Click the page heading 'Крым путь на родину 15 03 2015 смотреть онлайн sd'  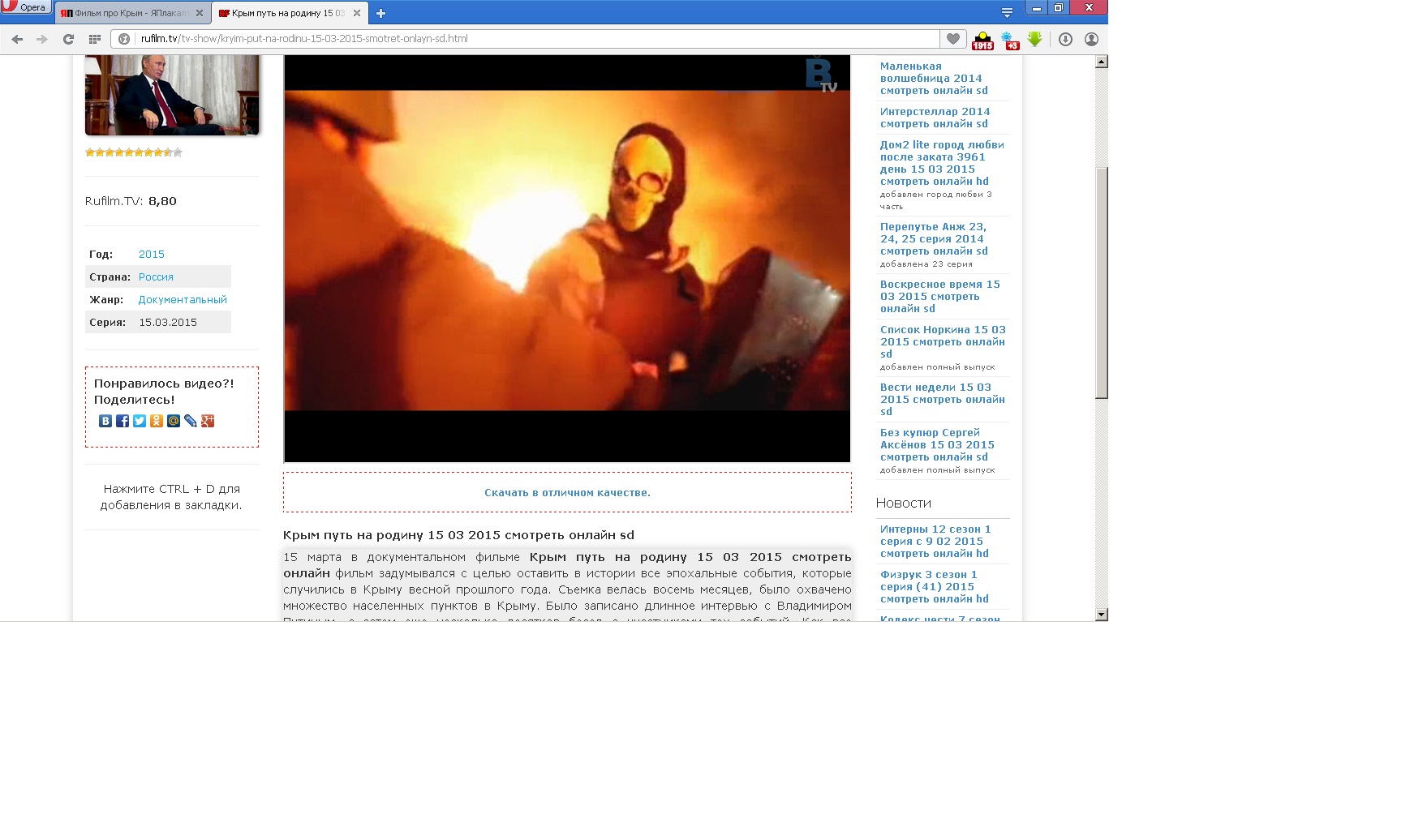coord(458,535)
